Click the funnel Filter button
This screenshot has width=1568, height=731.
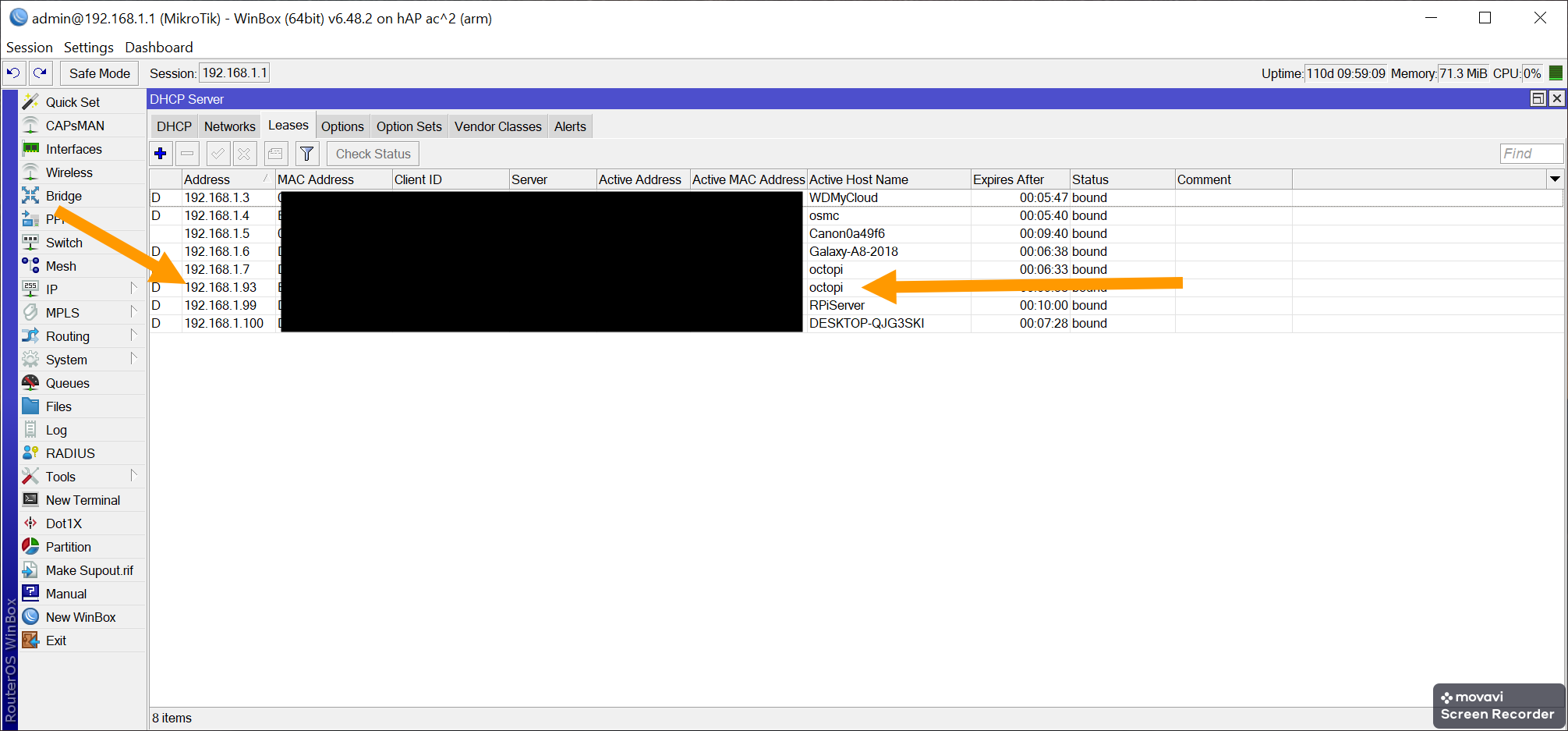(307, 154)
